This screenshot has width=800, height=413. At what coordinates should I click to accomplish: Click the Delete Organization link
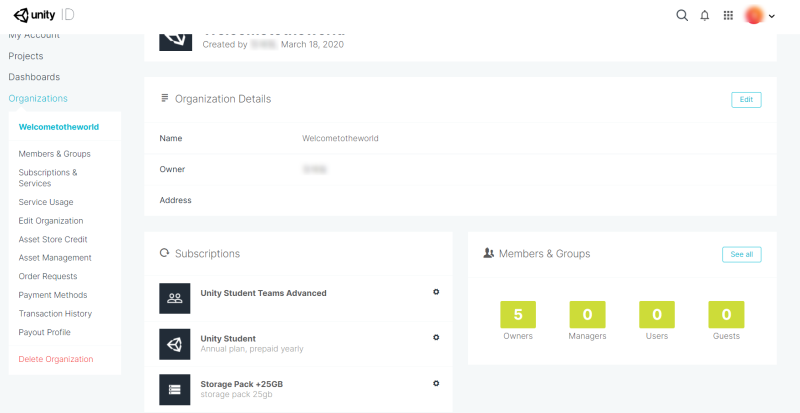pyautogui.click(x=56, y=359)
